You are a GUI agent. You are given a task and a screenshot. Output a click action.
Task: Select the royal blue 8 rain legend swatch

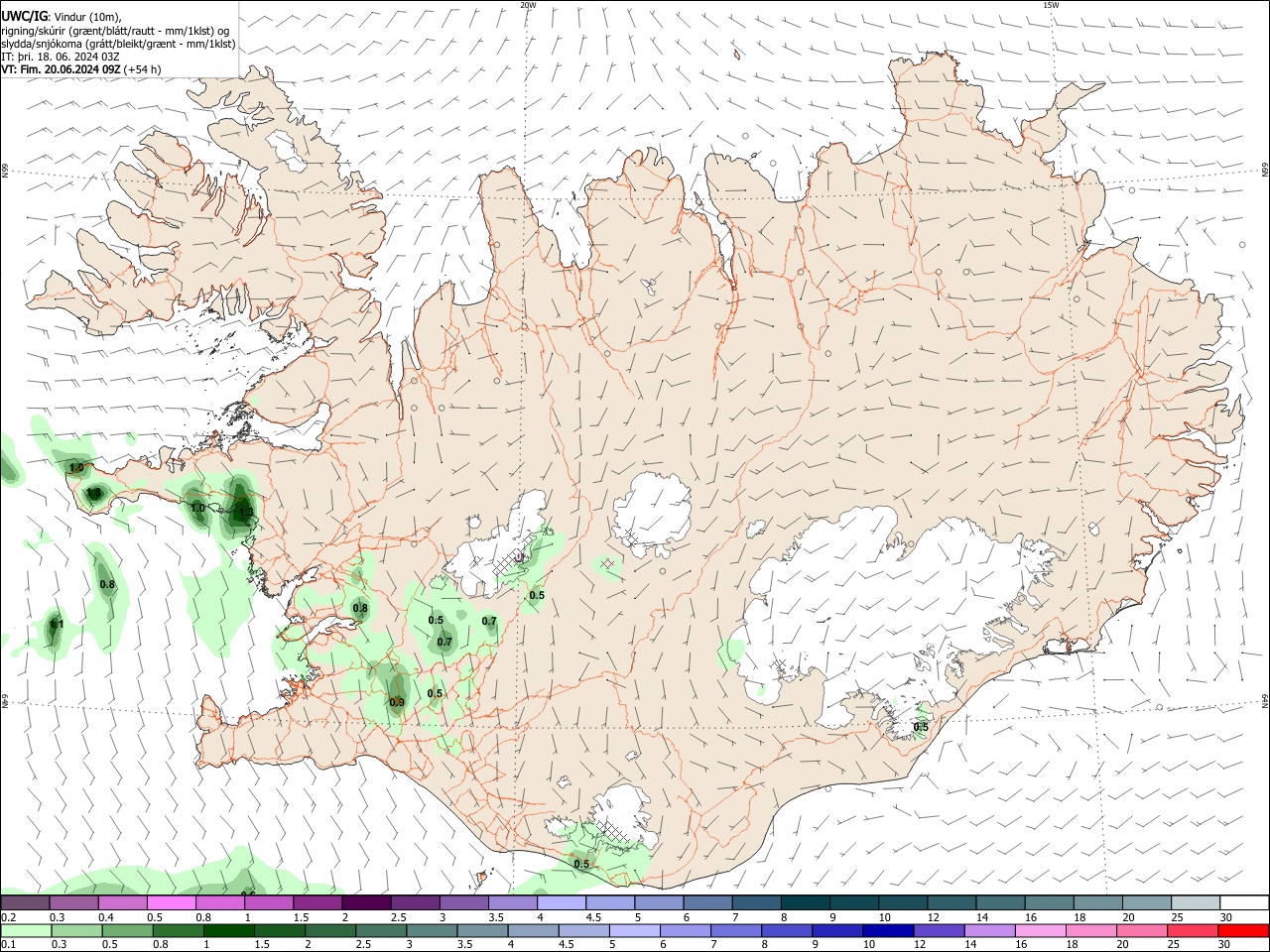[x=787, y=931]
